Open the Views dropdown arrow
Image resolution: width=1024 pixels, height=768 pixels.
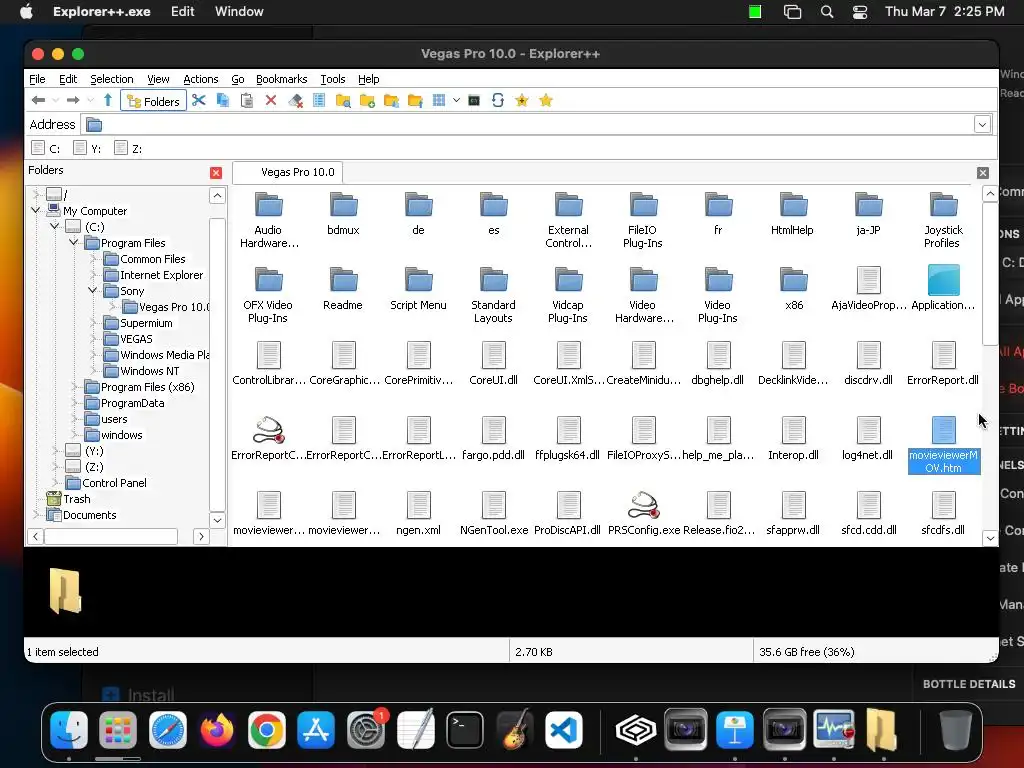pyautogui.click(x=456, y=101)
